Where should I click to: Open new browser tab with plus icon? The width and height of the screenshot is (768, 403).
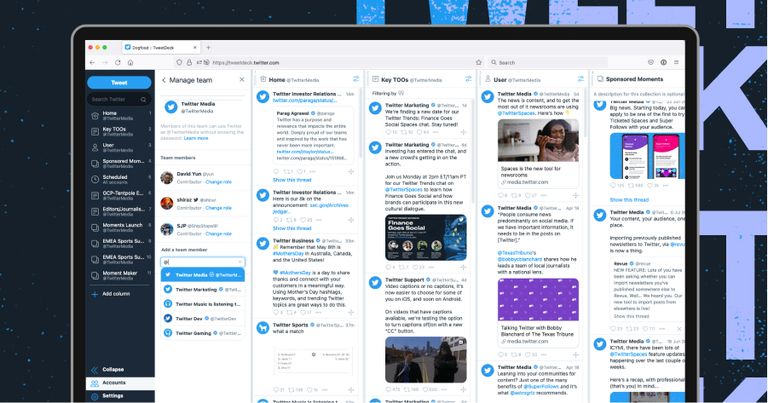click(208, 47)
